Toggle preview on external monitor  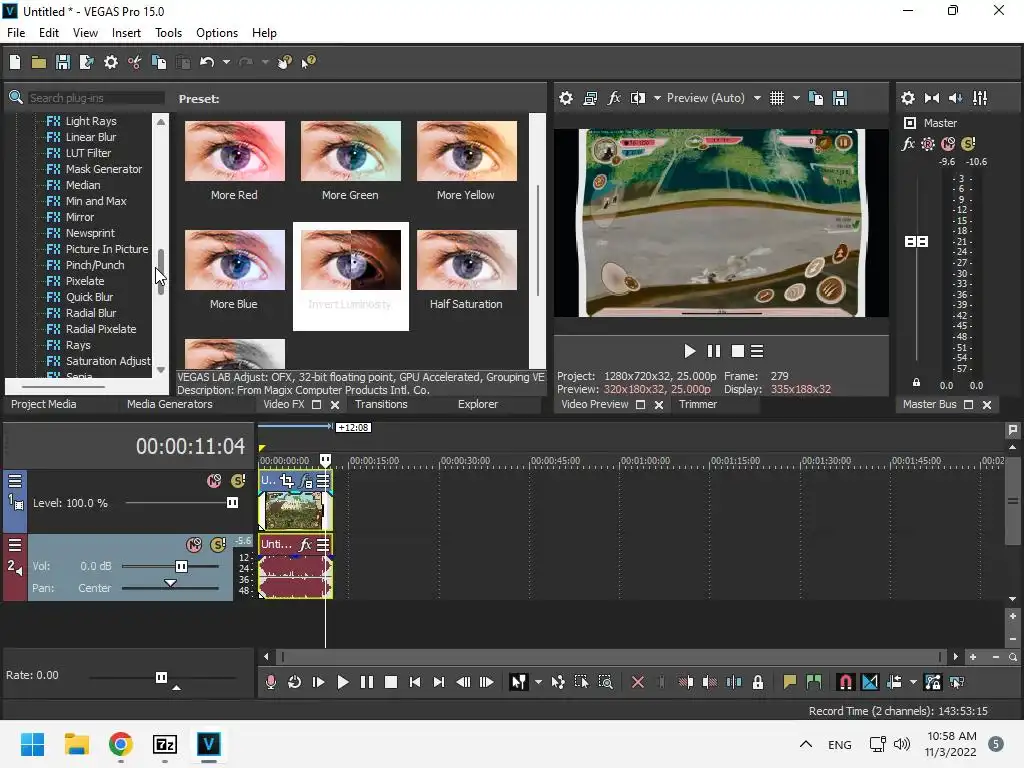590,98
